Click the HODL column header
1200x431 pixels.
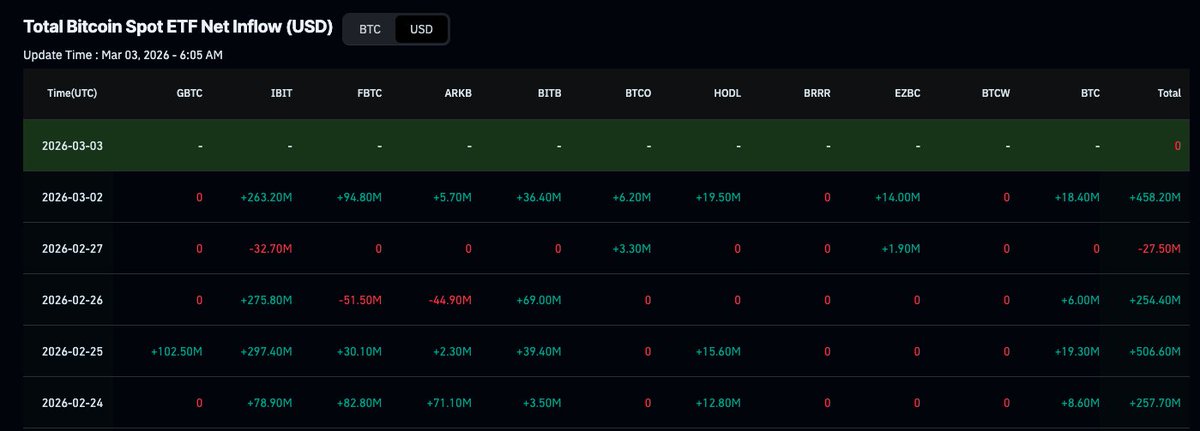727,93
